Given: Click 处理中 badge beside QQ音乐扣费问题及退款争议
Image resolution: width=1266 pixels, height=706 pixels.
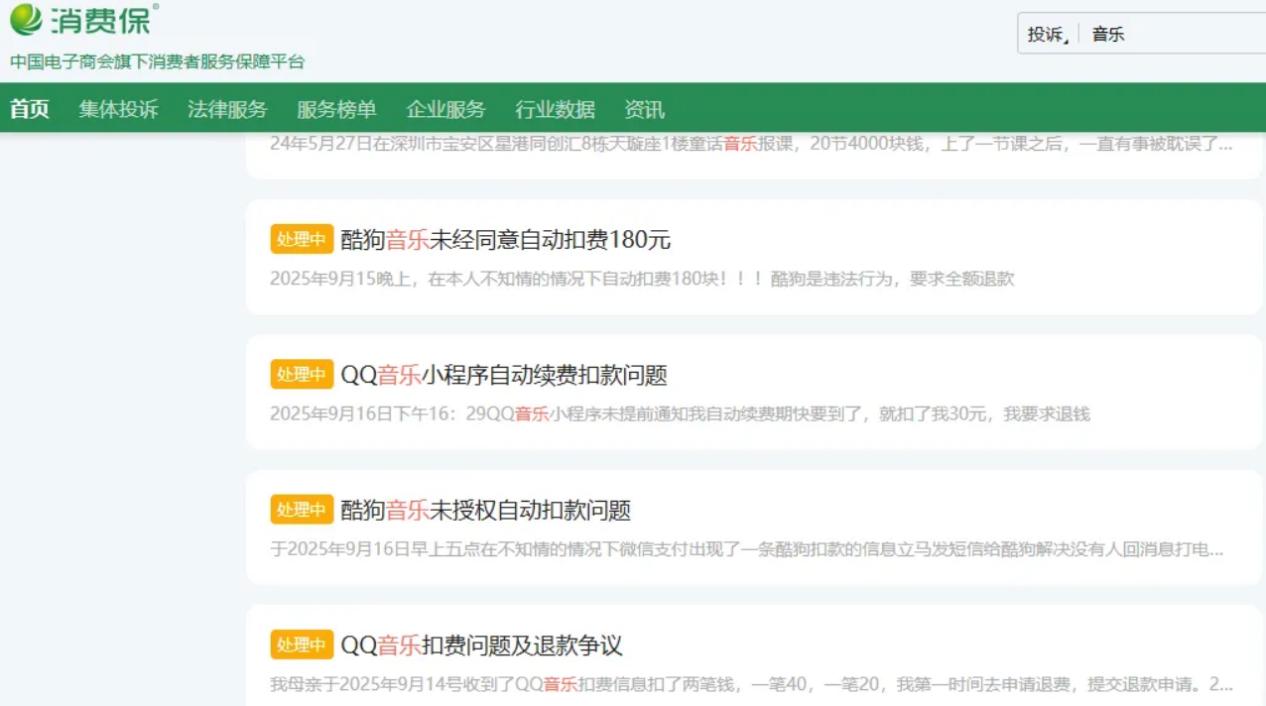Looking at the screenshot, I should click(x=301, y=645).
